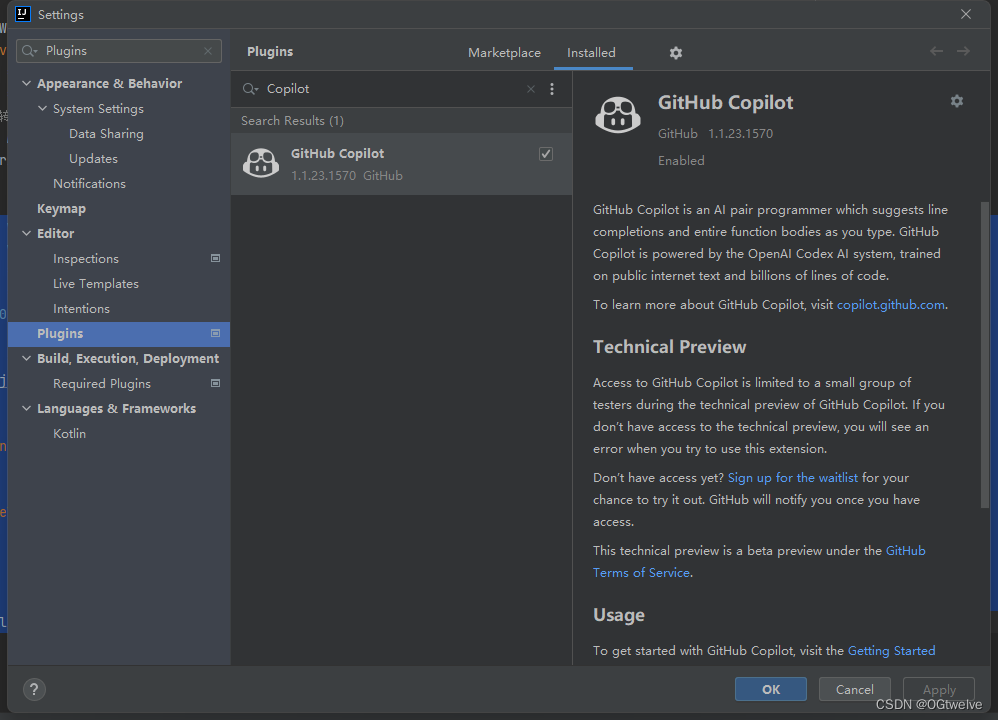Open Required Plugins settings
Viewport: 998px width, 720px height.
click(x=102, y=384)
